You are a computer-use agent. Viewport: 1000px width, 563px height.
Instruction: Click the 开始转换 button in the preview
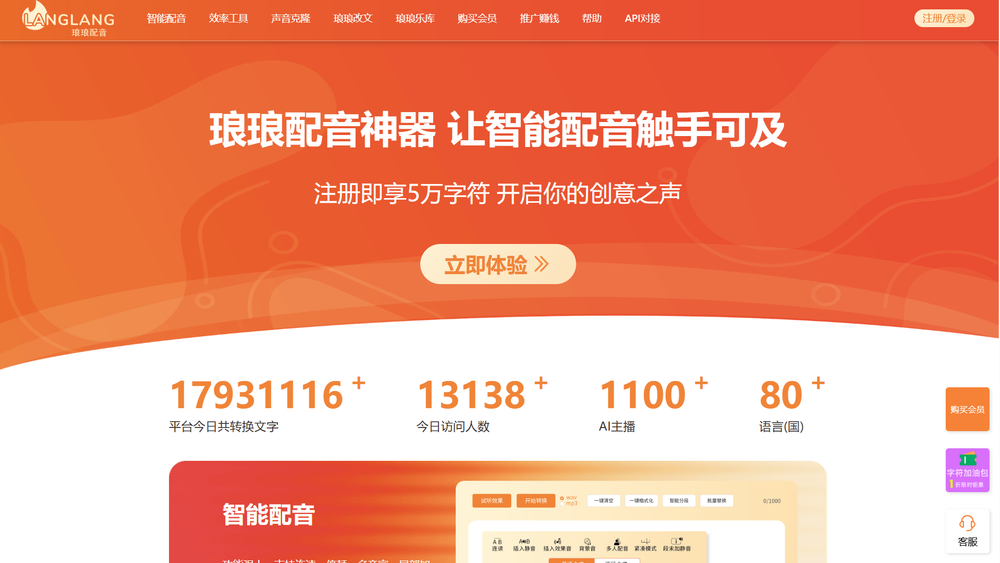point(536,501)
